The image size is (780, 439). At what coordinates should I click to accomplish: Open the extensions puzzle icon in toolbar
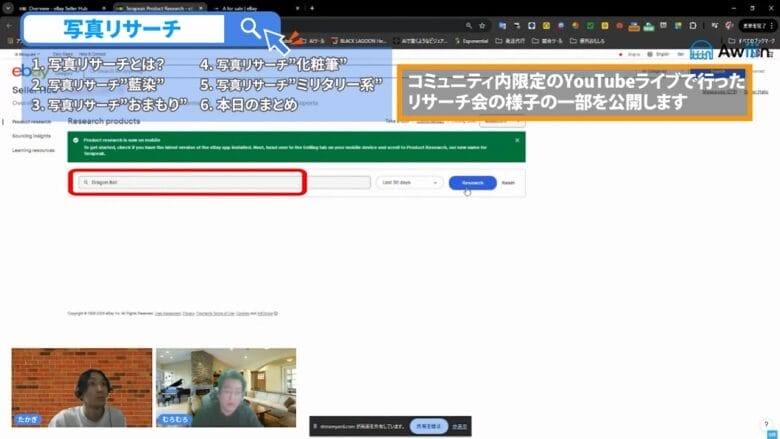point(693,25)
